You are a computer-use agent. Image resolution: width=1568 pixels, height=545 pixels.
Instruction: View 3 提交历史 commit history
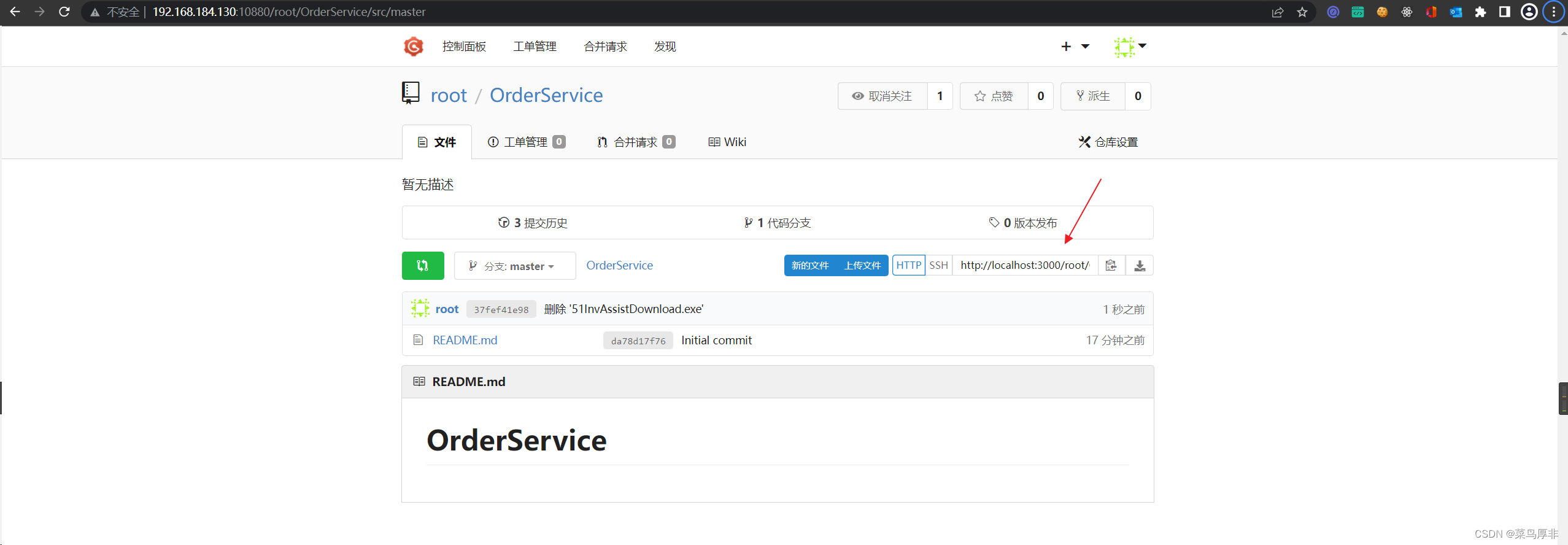[x=533, y=223]
